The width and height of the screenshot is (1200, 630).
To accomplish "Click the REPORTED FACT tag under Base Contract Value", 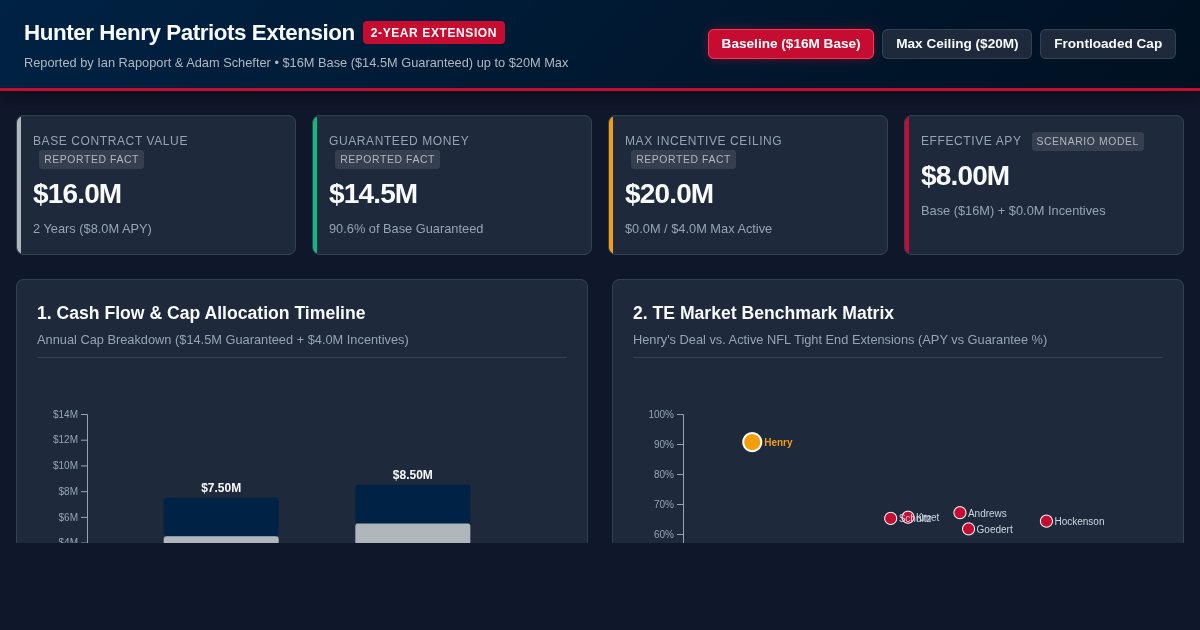I will coord(91,159).
